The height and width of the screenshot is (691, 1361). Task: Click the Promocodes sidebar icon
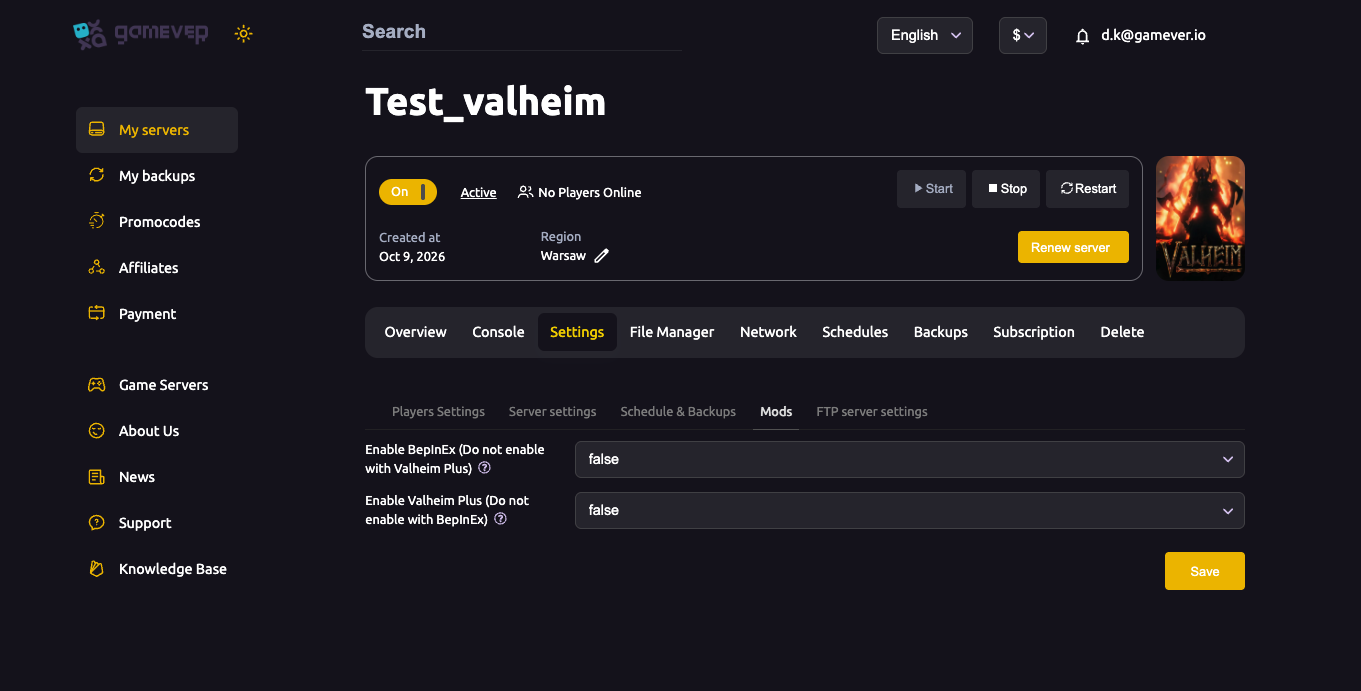tap(97, 221)
